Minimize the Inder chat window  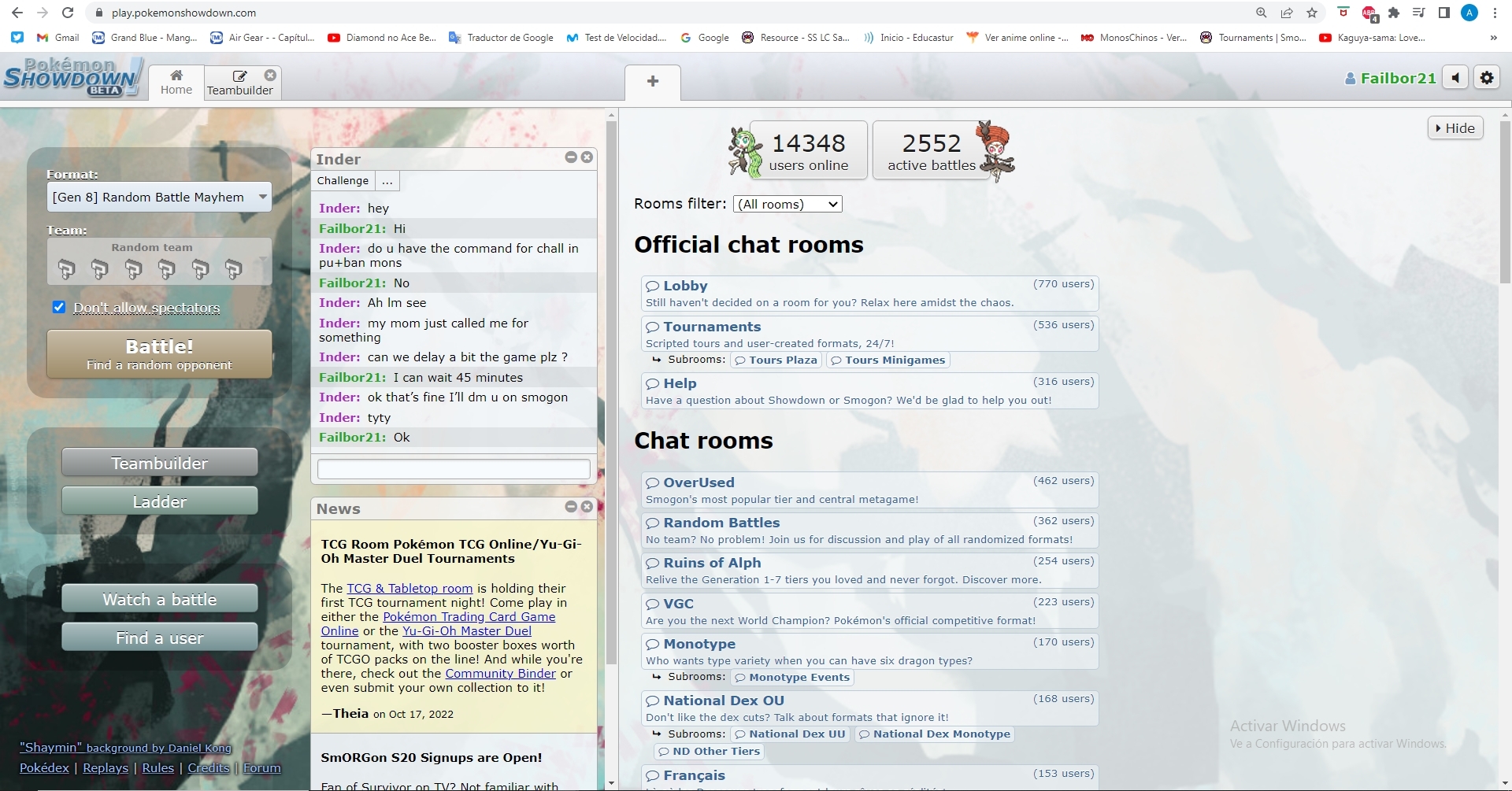pyautogui.click(x=571, y=157)
